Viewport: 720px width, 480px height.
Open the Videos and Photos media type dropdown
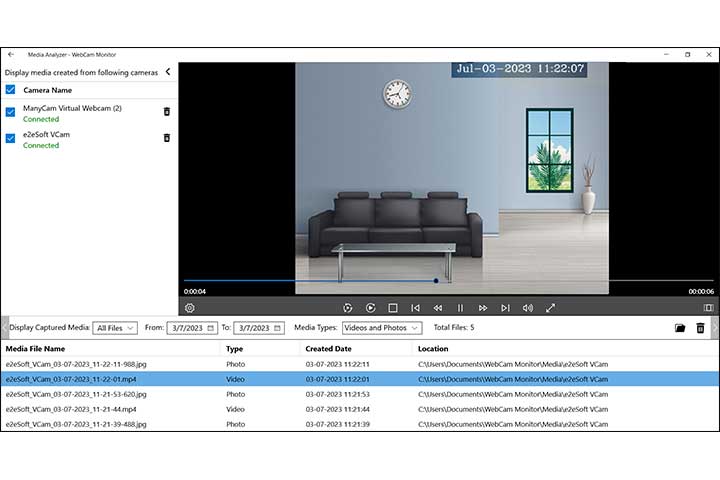(382, 328)
